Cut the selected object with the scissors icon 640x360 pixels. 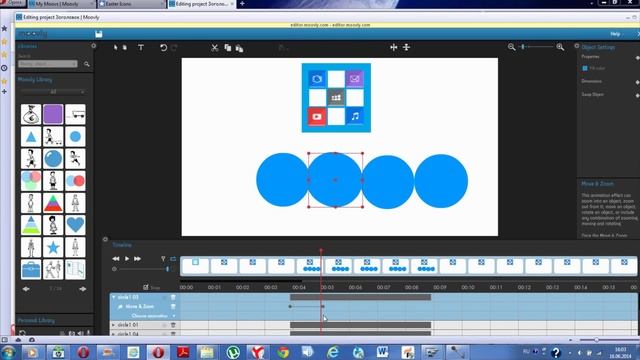[x=215, y=48]
